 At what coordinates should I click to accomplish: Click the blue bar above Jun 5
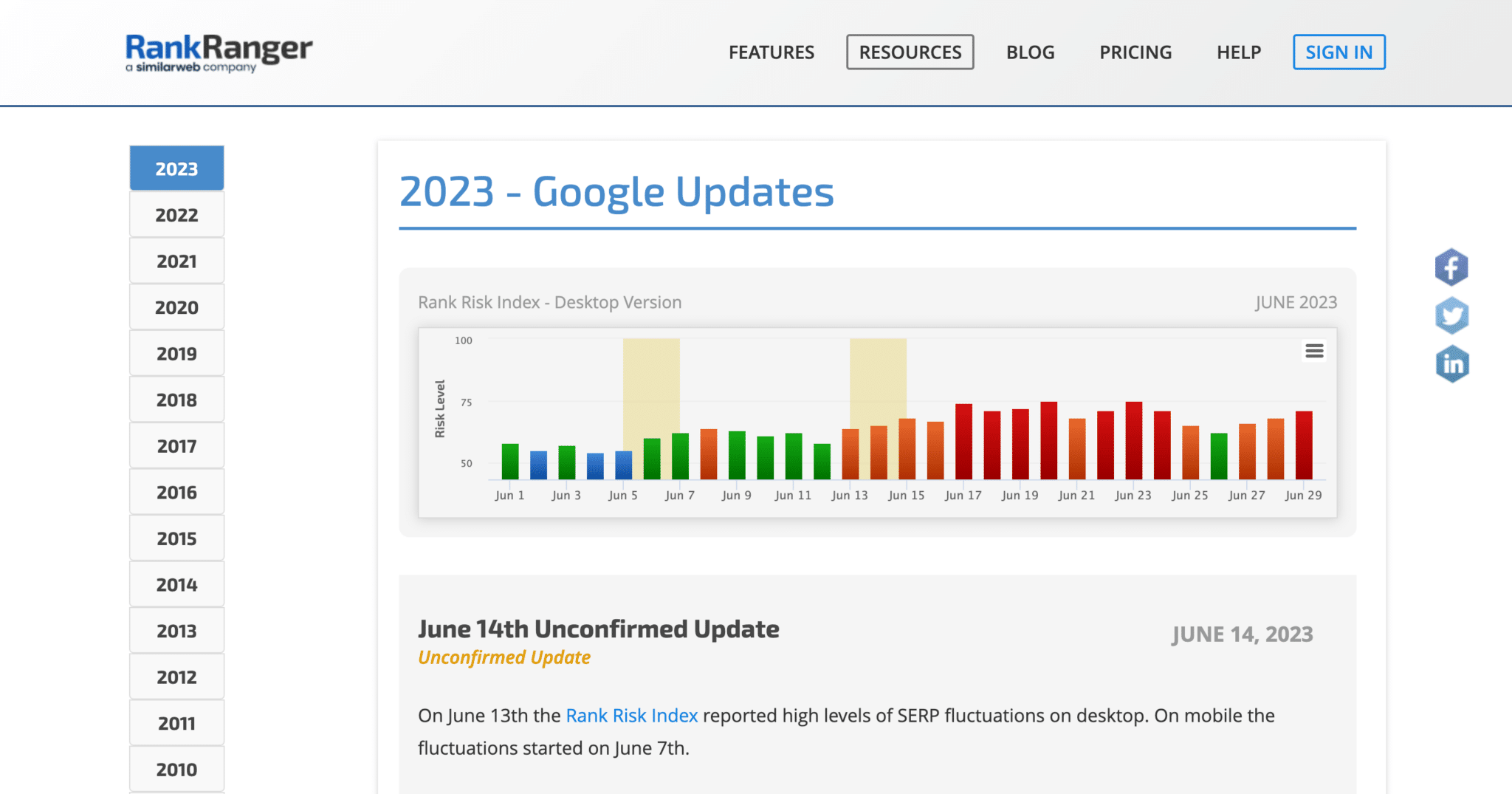(624, 465)
